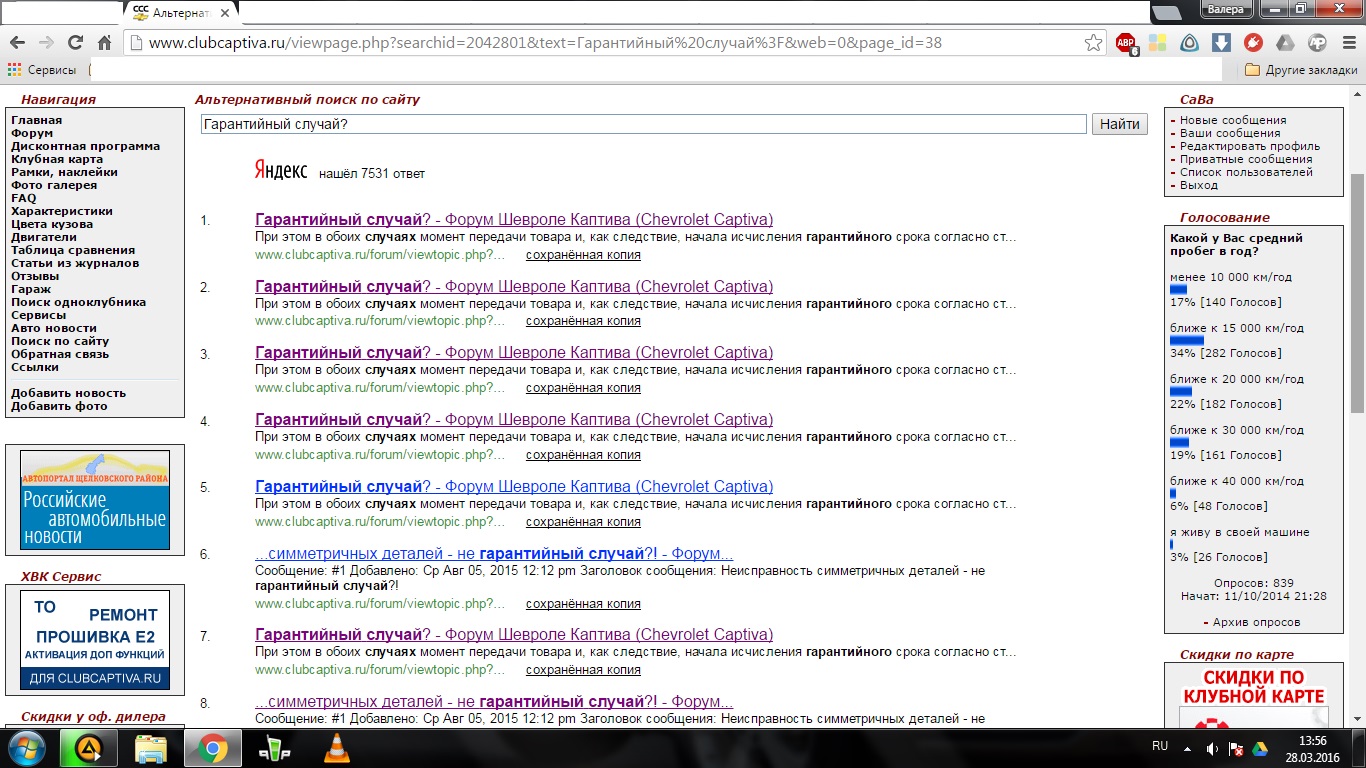Reload the page
The width and height of the screenshot is (1366, 768).
tap(75, 43)
